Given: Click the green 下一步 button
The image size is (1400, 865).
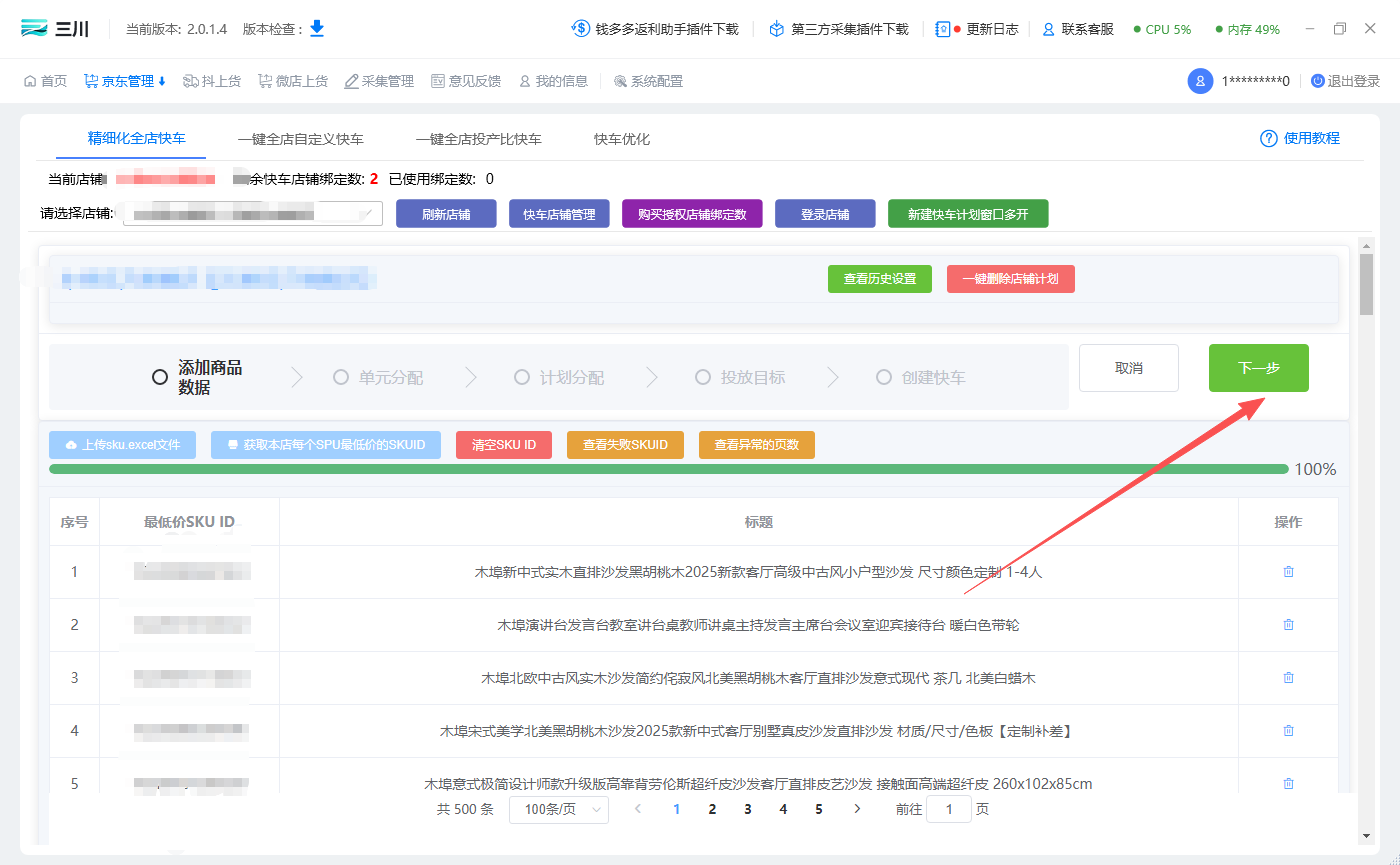Looking at the screenshot, I should 1259,368.
